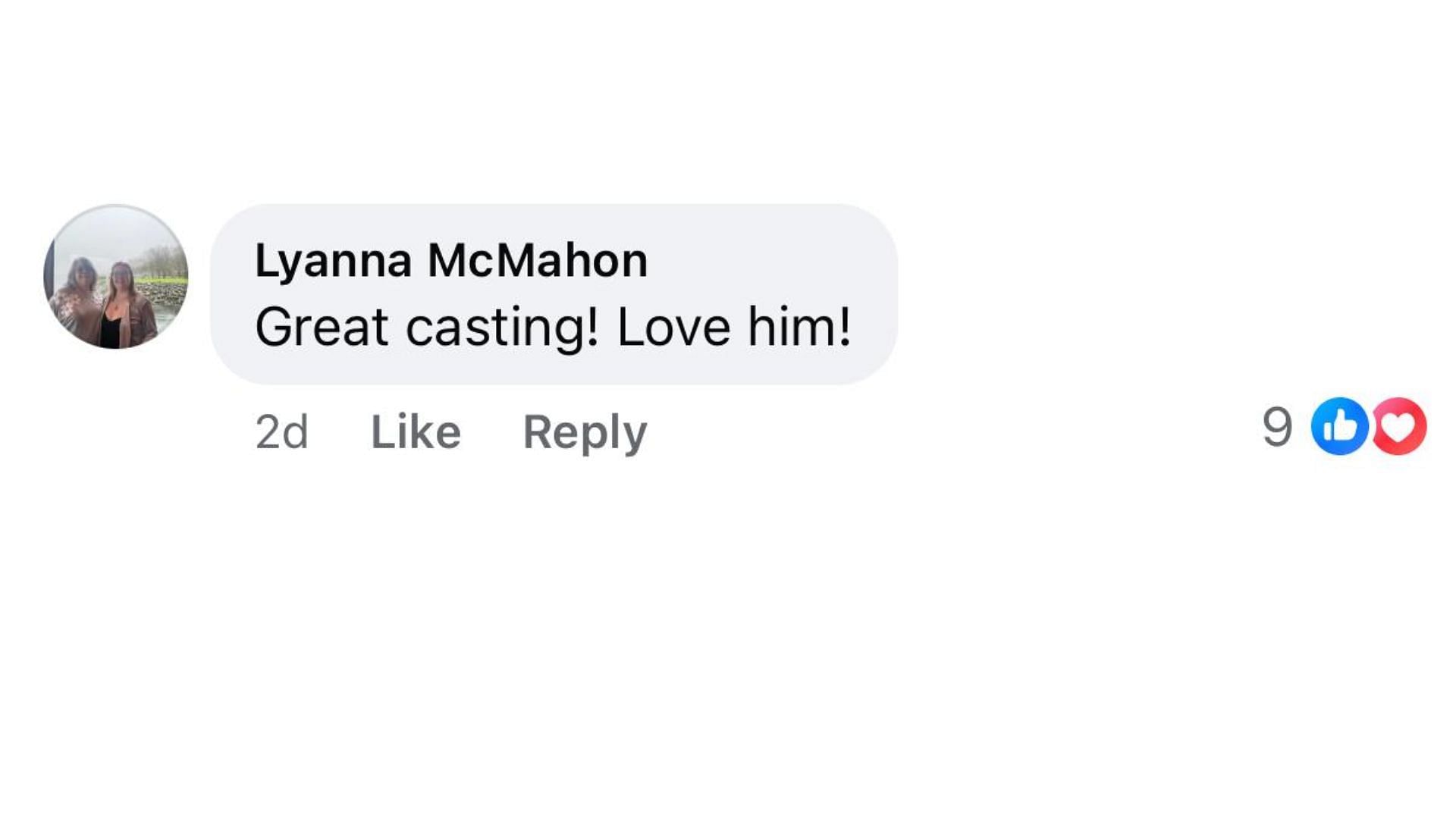Screen dimensions: 1456x819
Task: Click the word 'casting!' in the comment
Action: point(502,327)
